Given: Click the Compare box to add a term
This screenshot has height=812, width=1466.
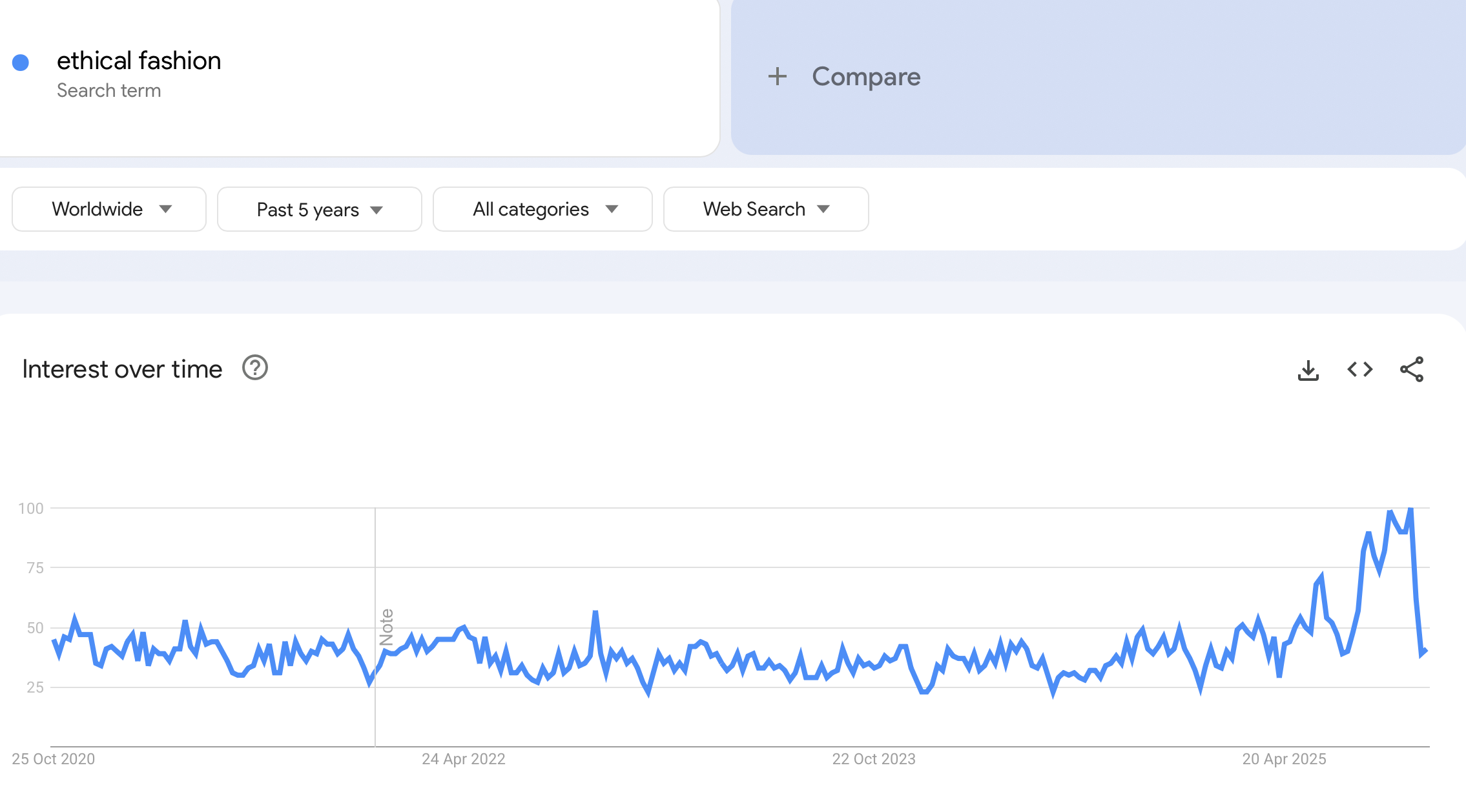Looking at the screenshot, I should (x=867, y=76).
